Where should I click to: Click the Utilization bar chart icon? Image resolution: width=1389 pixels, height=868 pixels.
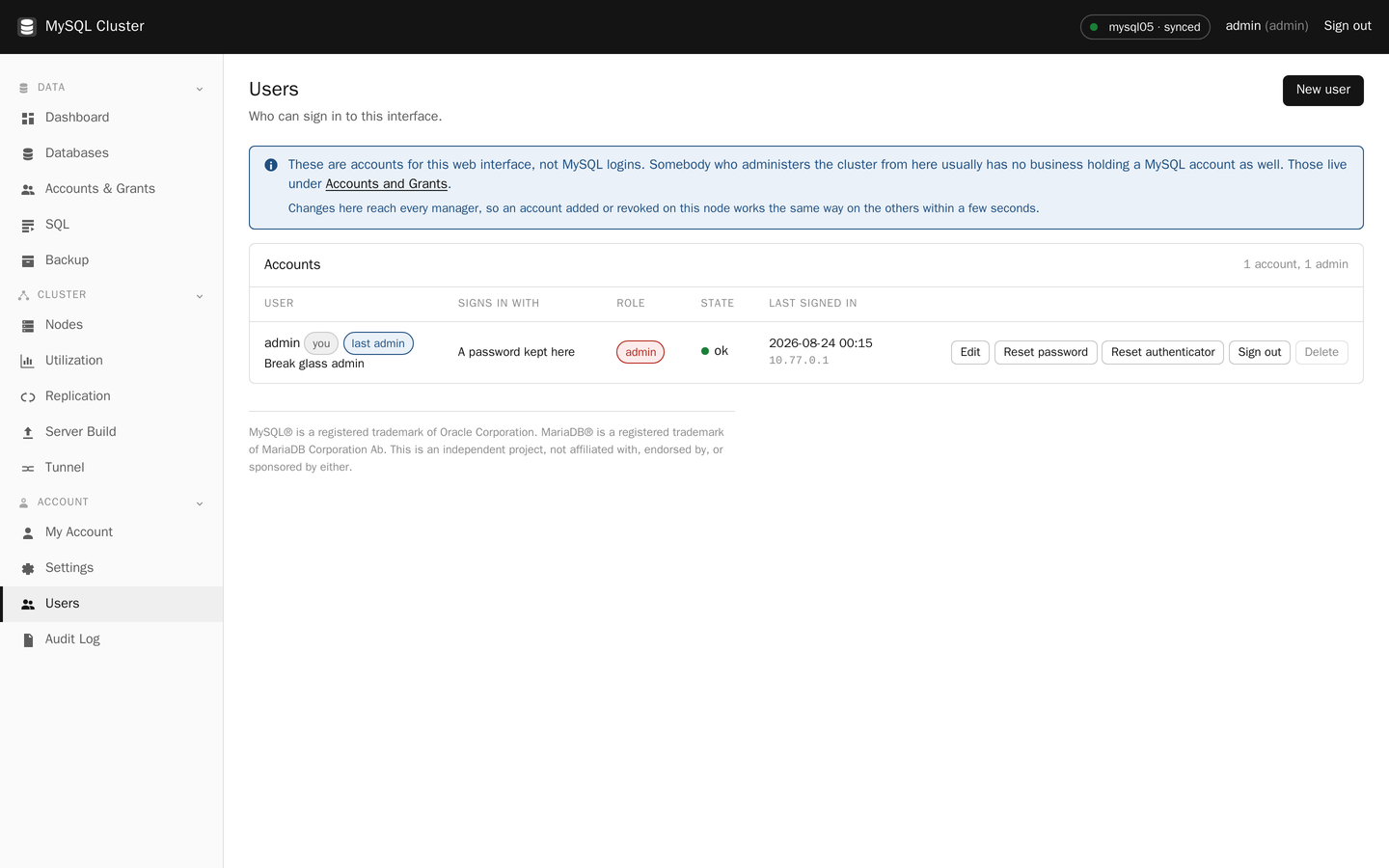(x=28, y=362)
